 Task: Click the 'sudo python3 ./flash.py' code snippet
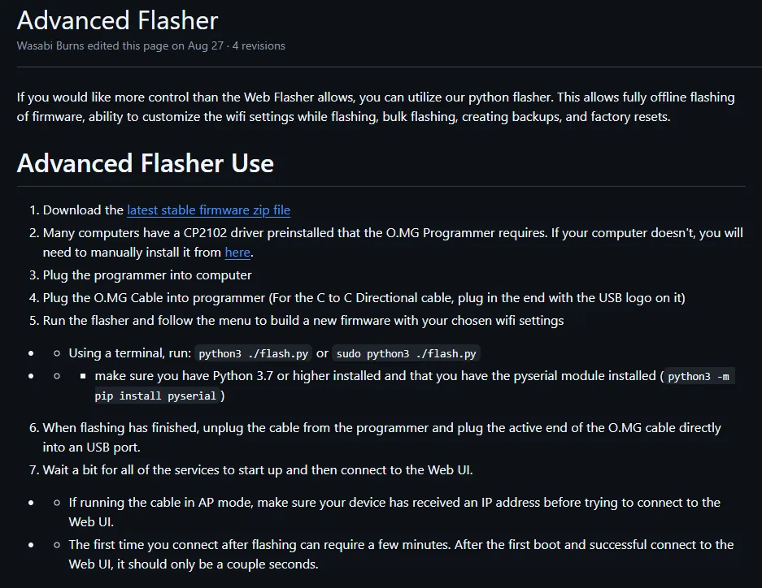tap(406, 353)
